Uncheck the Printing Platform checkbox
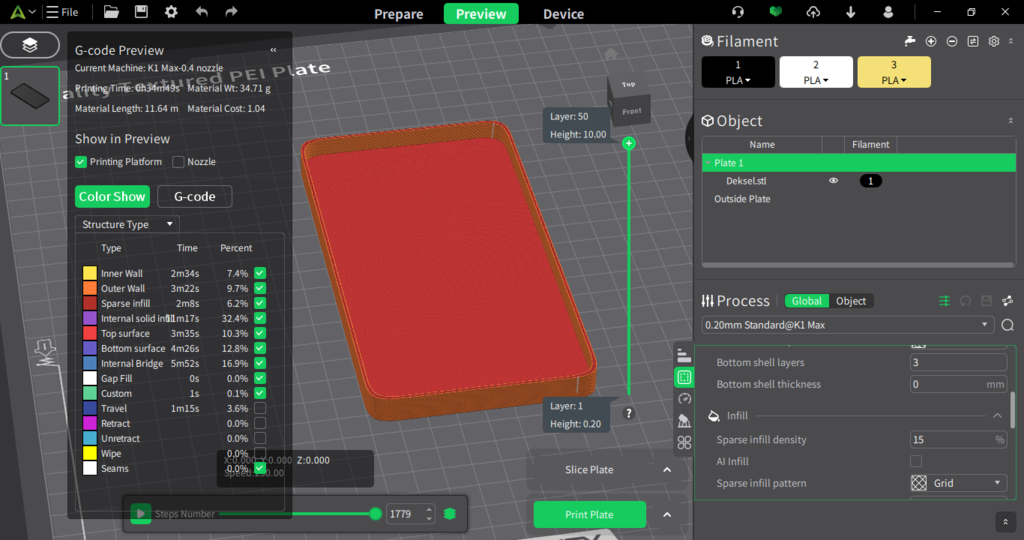 point(81,162)
